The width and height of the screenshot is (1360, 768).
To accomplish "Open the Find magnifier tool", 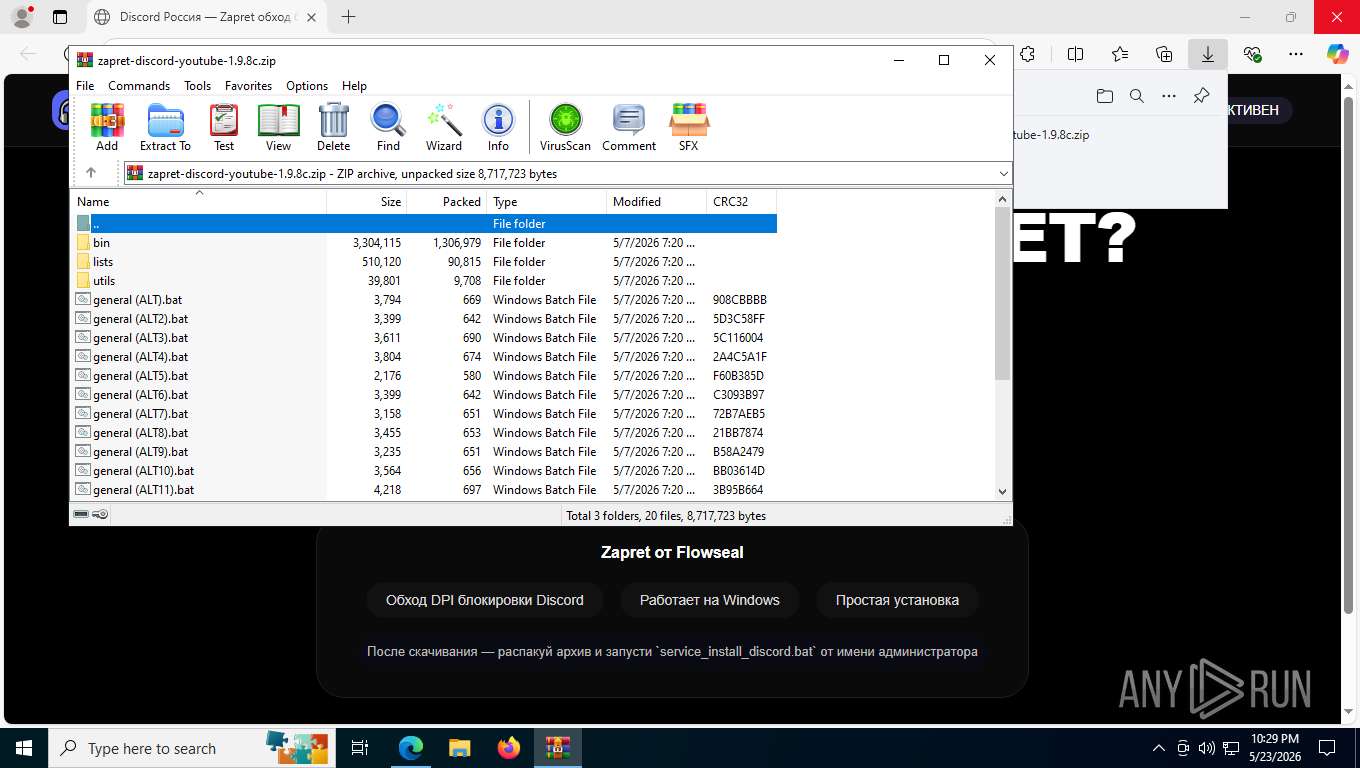I will tap(388, 127).
